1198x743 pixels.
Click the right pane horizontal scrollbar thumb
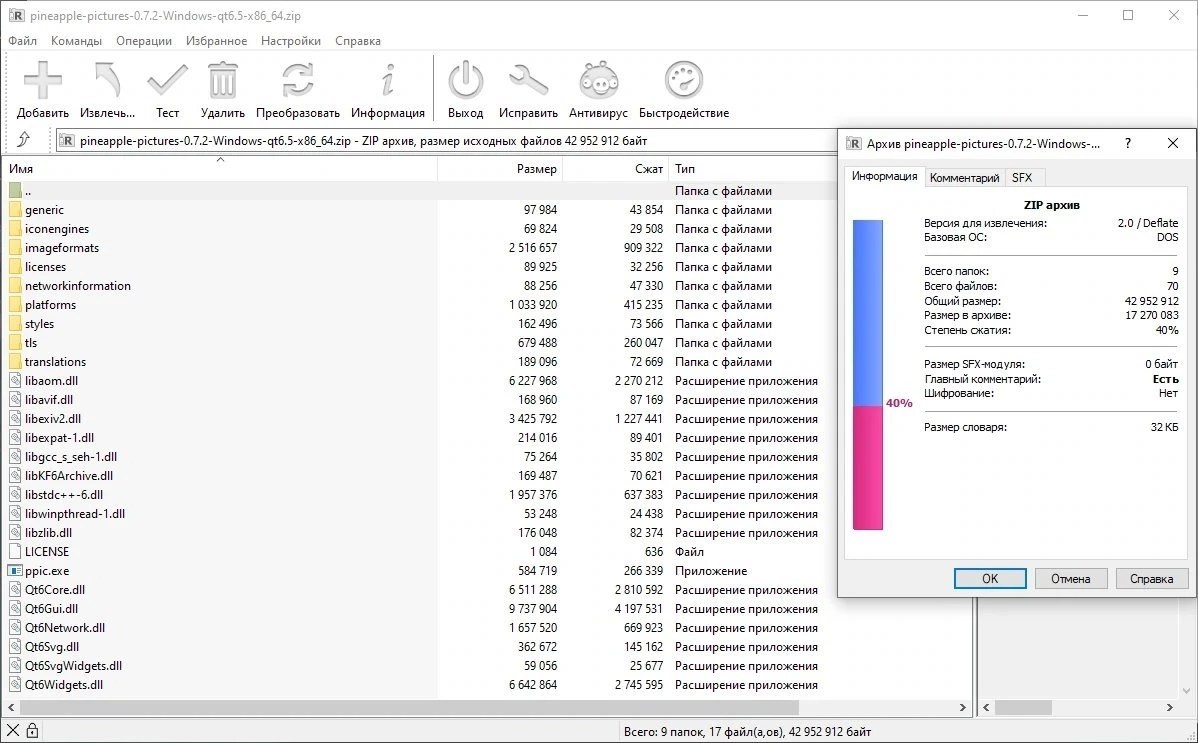tap(1022, 707)
